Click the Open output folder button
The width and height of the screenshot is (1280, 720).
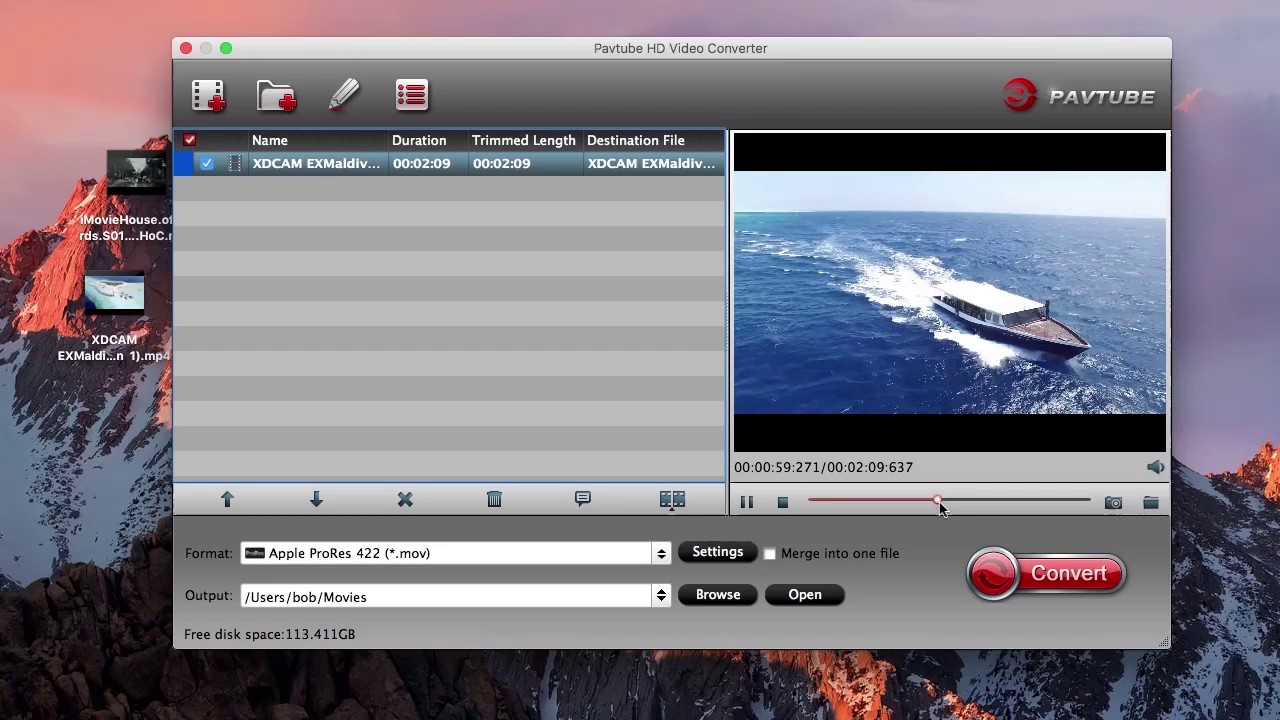(805, 594)
